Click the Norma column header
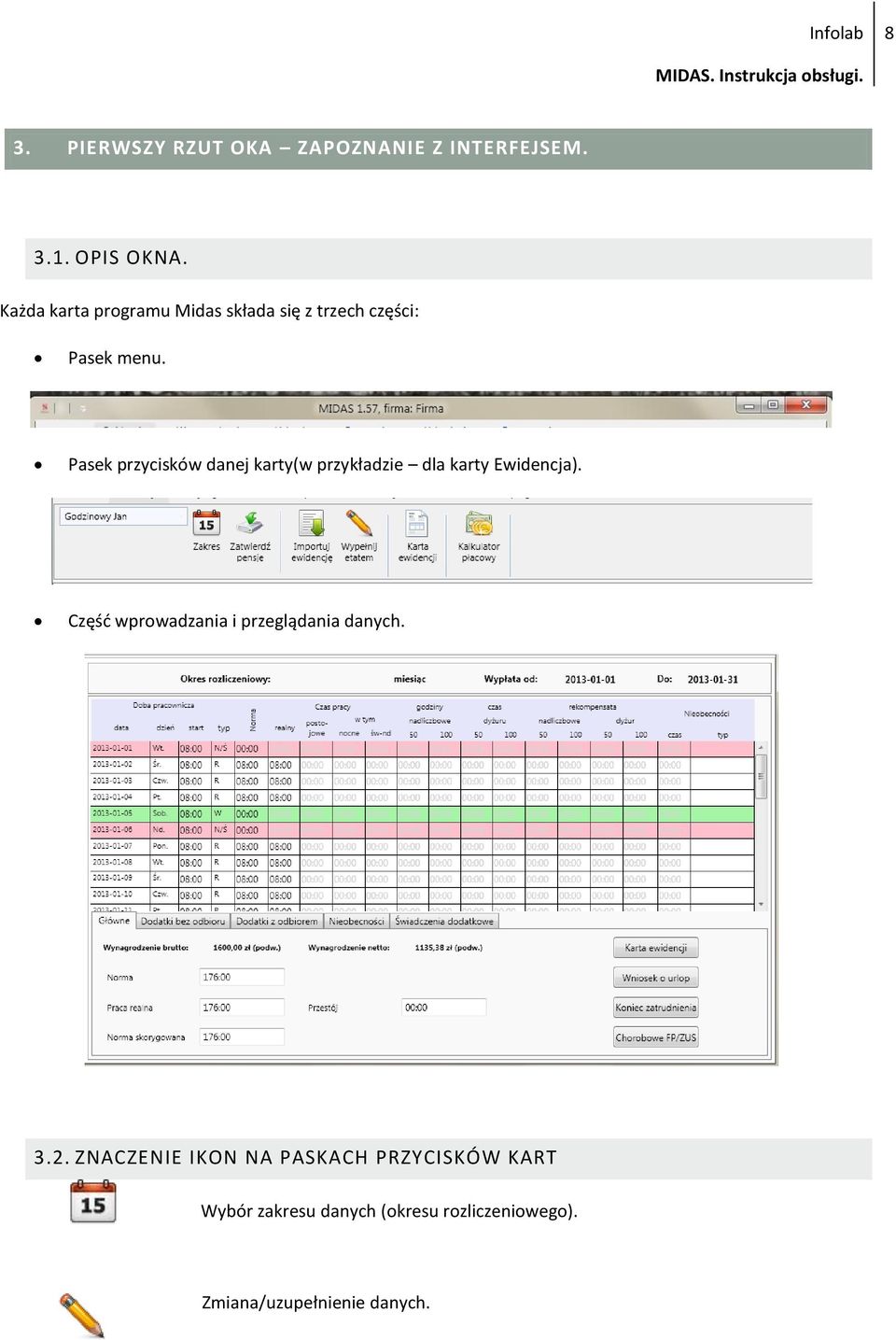This screenshot has height=1340, width=896. [253, 720]
